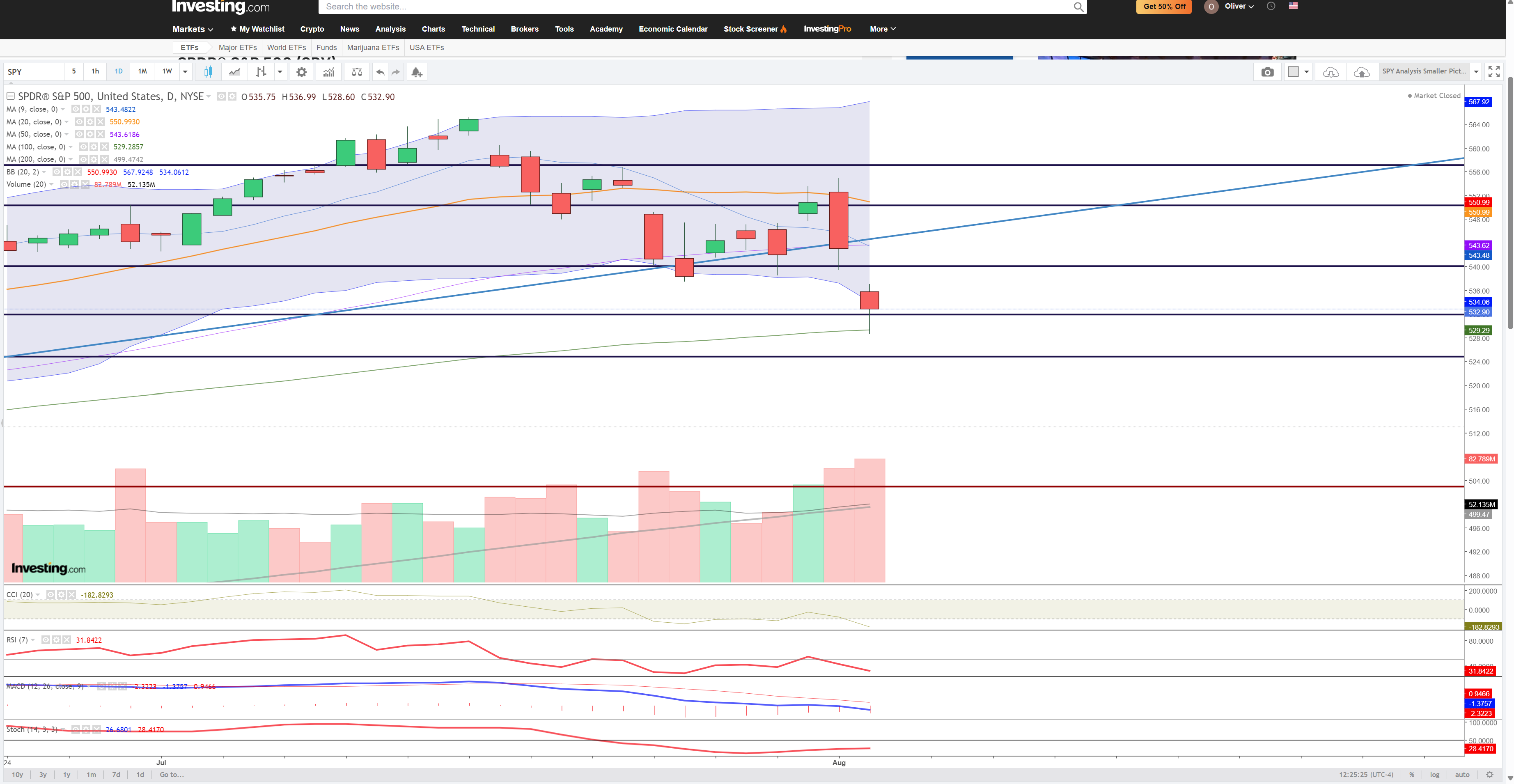The width and height of the screenshot is (1514, 784).
Task: Hide the MA (9, close, 0) indicator
Action: [76, 109]
